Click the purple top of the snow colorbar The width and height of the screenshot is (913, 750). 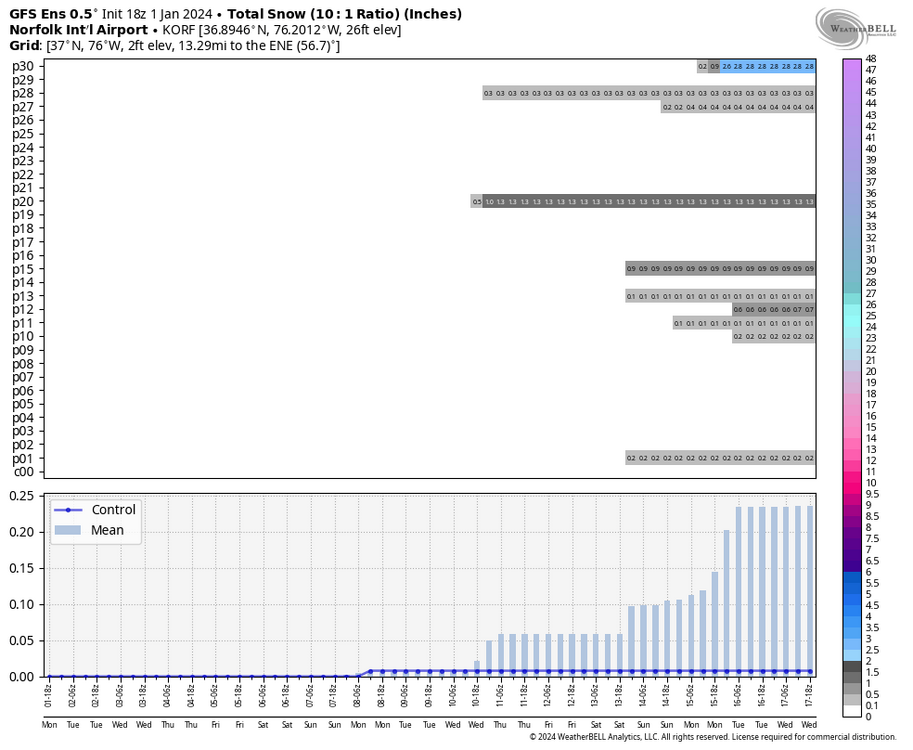pyautogui.click(x=849, y=64)
